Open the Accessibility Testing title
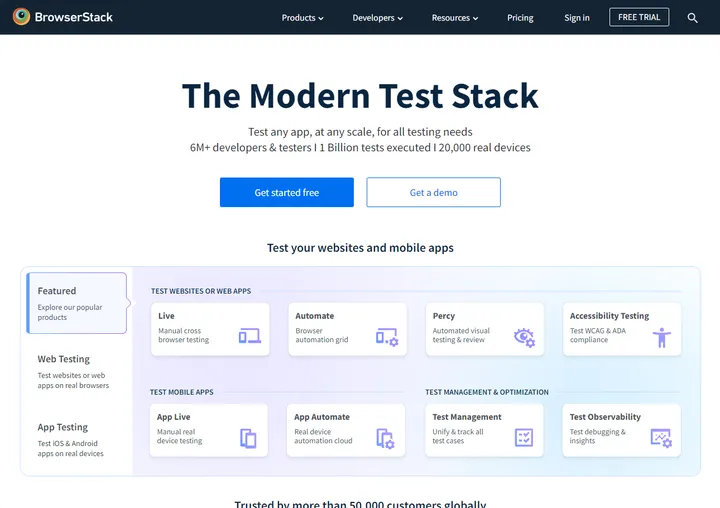This screenshot has height=508, width=720. [x=609, y=316]
